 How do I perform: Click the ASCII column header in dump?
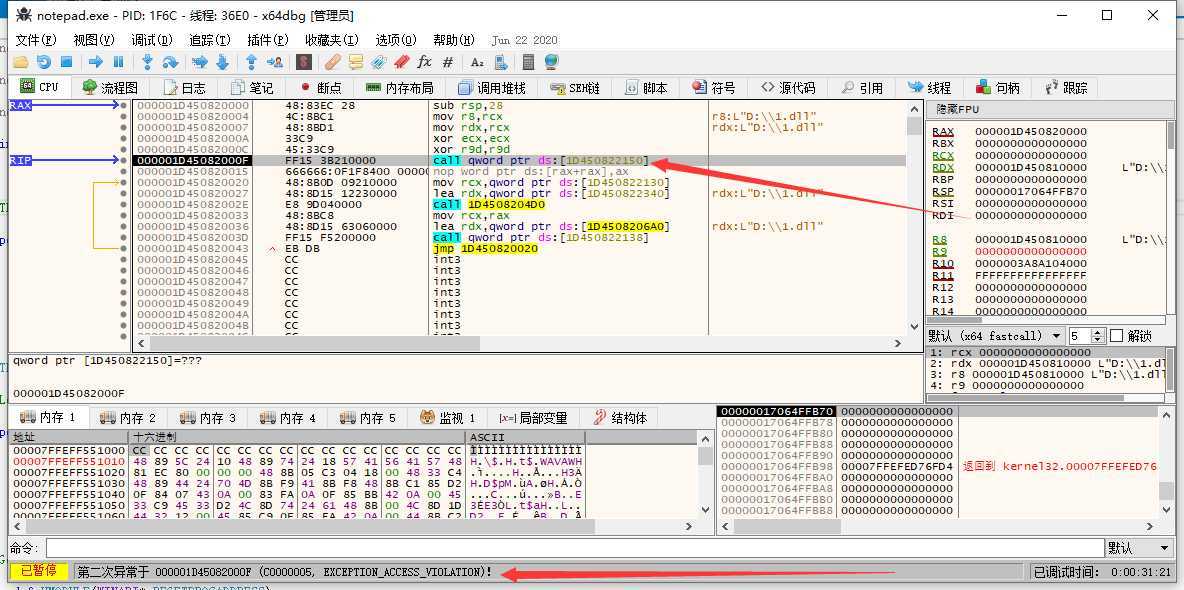526,437
